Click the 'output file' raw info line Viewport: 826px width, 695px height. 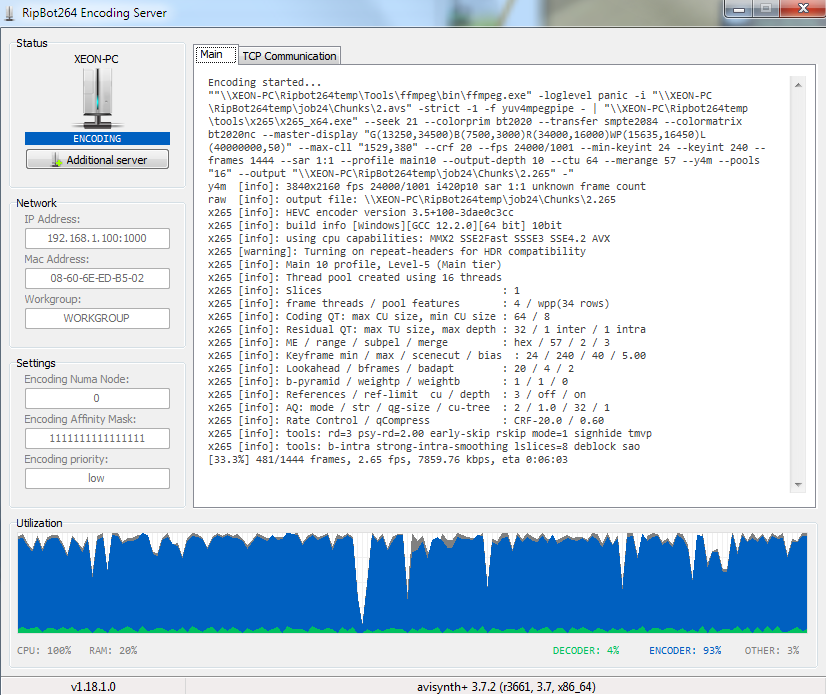412,199
